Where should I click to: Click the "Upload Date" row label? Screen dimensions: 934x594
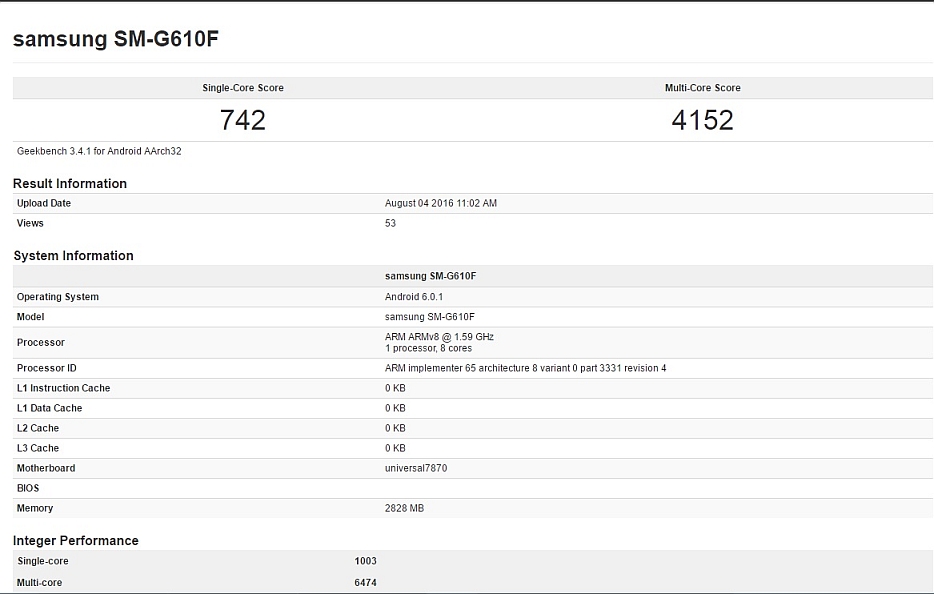coord(43,203)
